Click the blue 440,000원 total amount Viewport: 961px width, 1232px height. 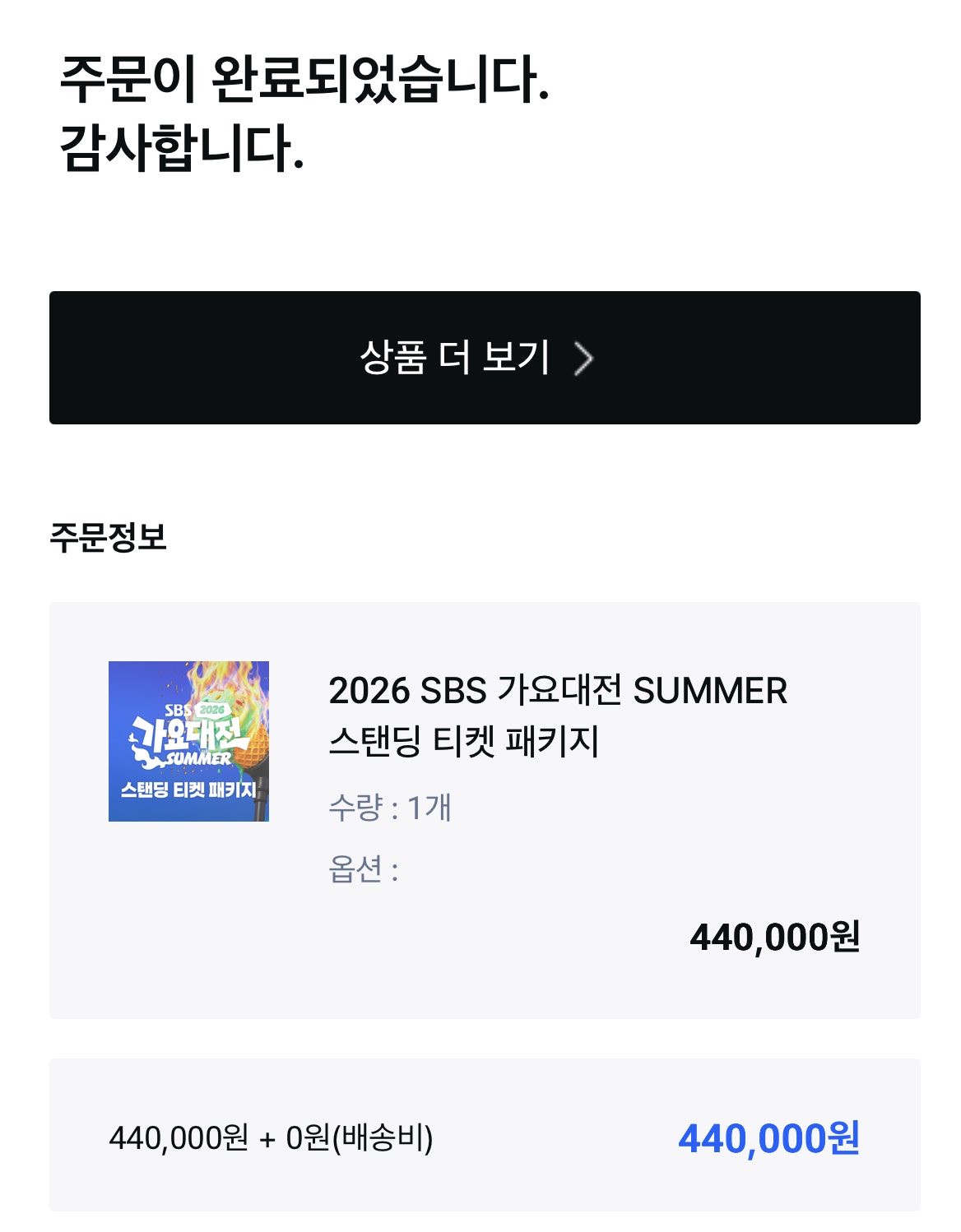click(769, 1138)
